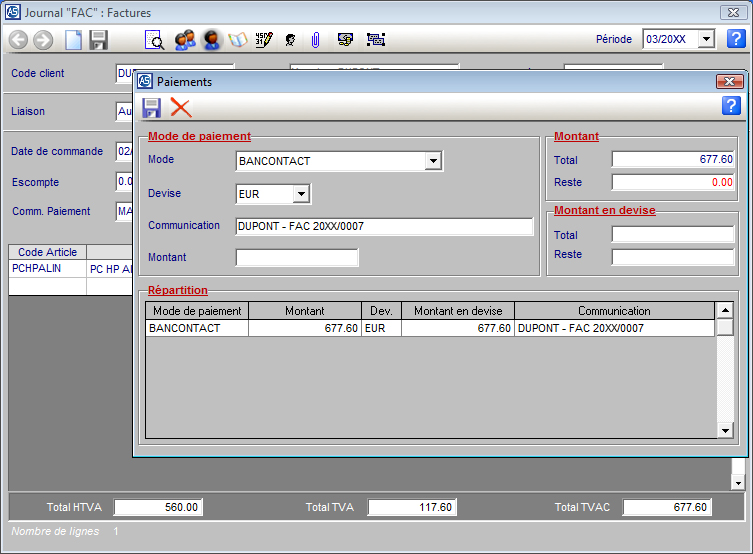Click the Répartition scrollbar down arrow
Screen dimensions: 753x554
(x=725, y=430)
